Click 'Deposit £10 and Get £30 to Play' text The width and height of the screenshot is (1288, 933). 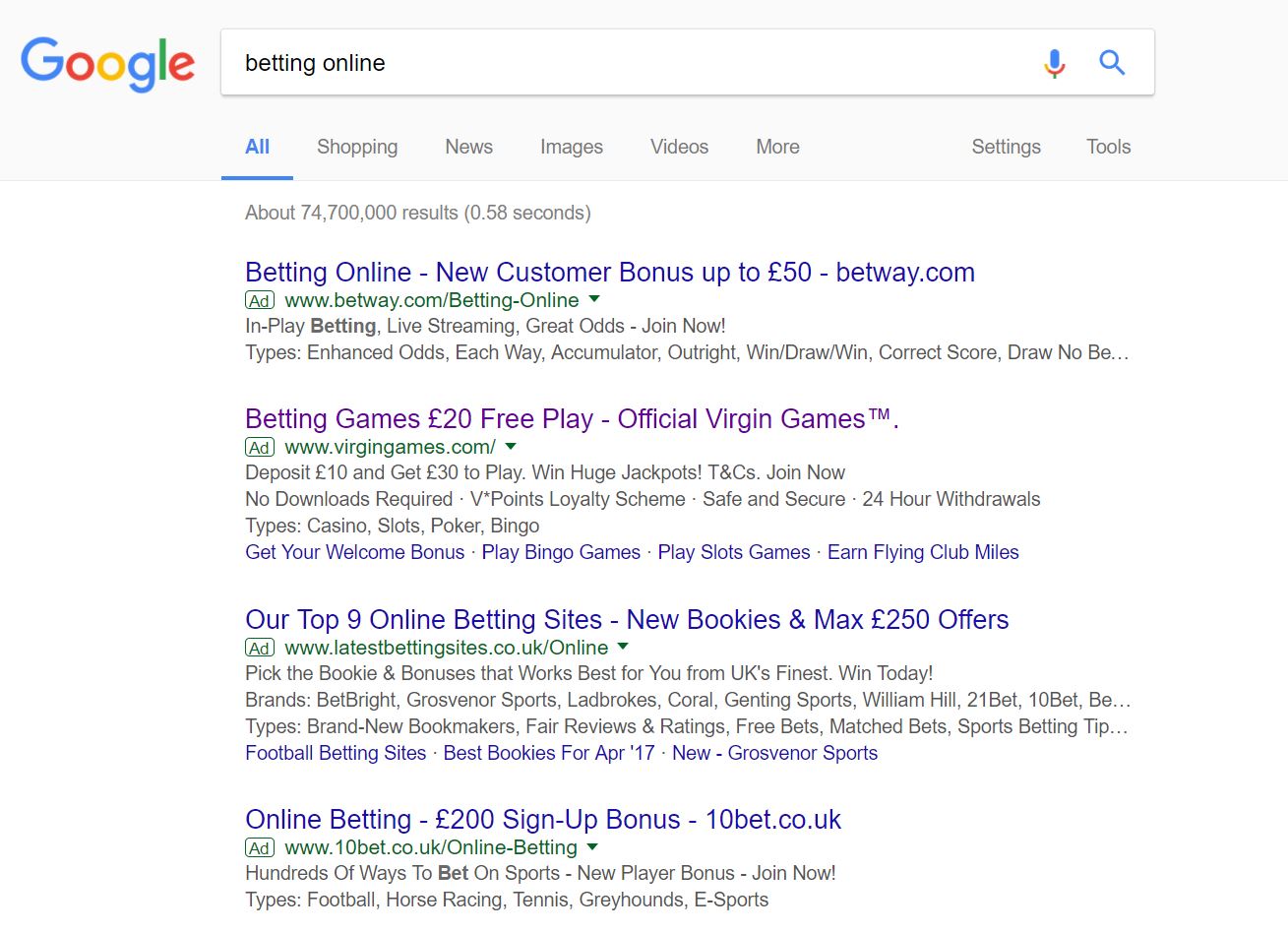545,472
